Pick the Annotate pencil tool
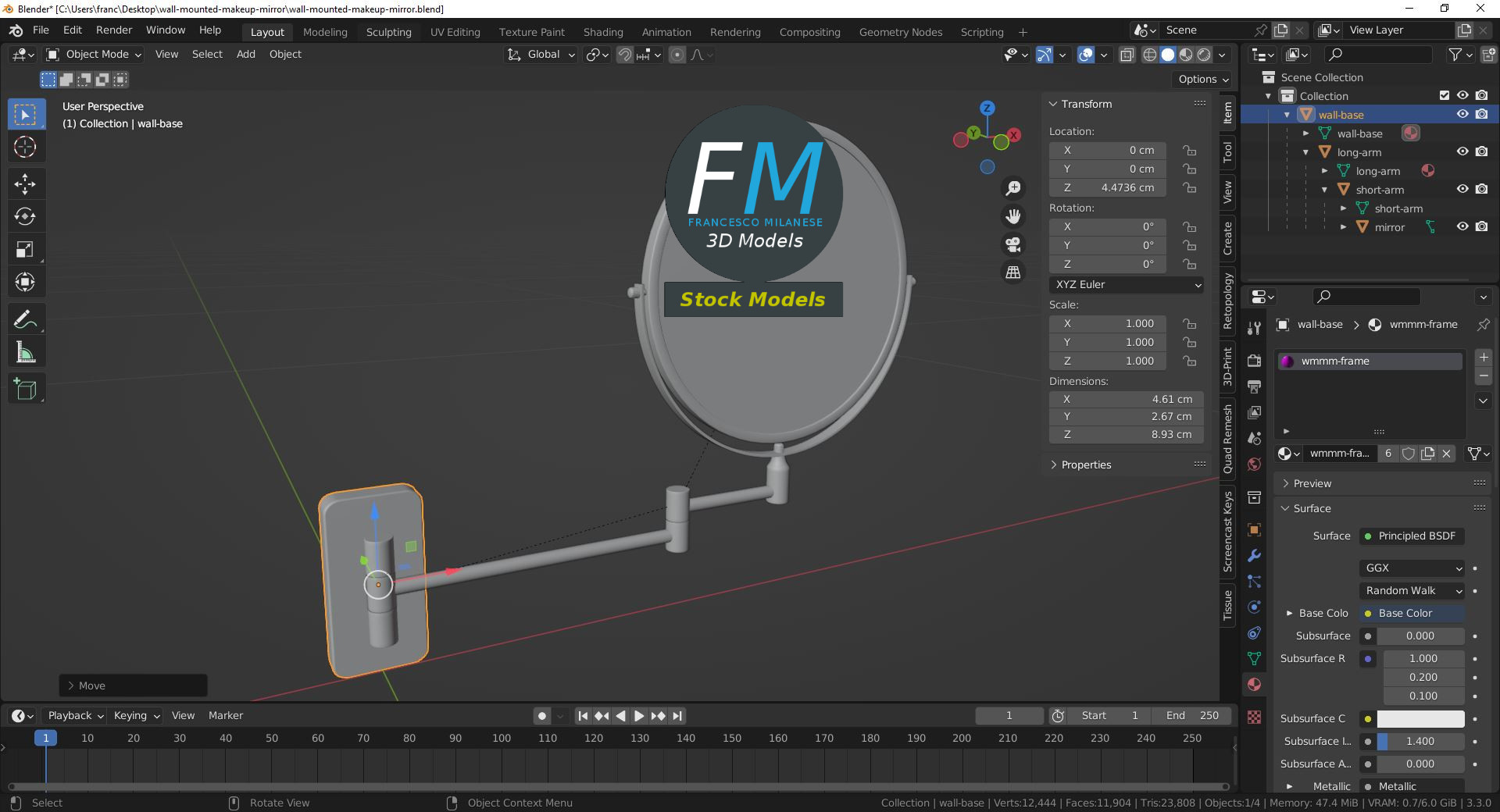1500x812 pixels. (x=26, y=319)
